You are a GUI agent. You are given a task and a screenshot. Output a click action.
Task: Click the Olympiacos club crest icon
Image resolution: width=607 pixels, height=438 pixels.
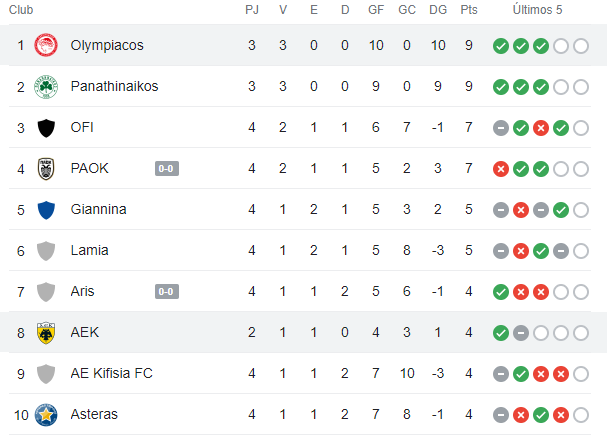[46, 46]
